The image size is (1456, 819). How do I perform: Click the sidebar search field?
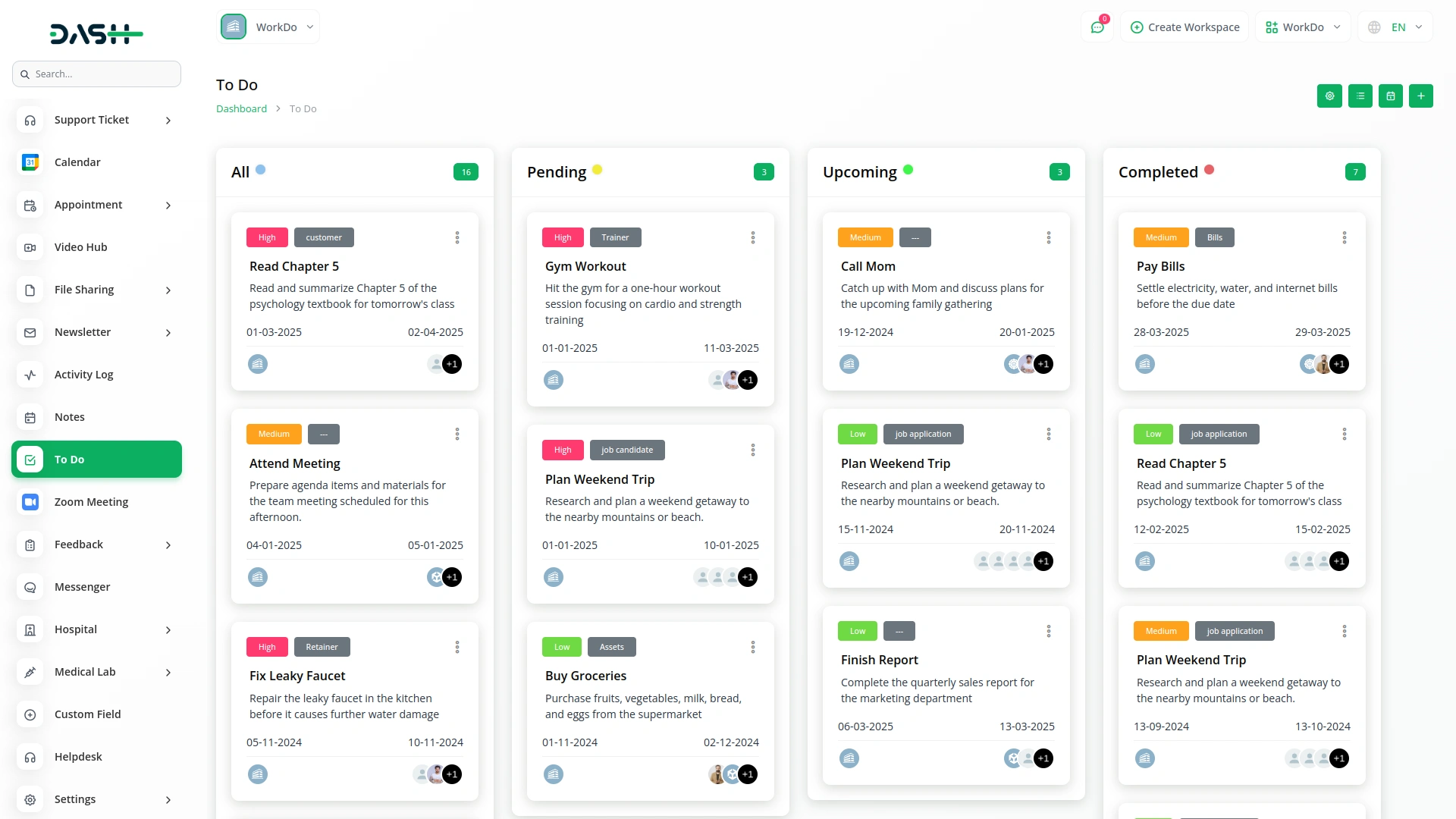pyautogui.click(x=96, y=74)
